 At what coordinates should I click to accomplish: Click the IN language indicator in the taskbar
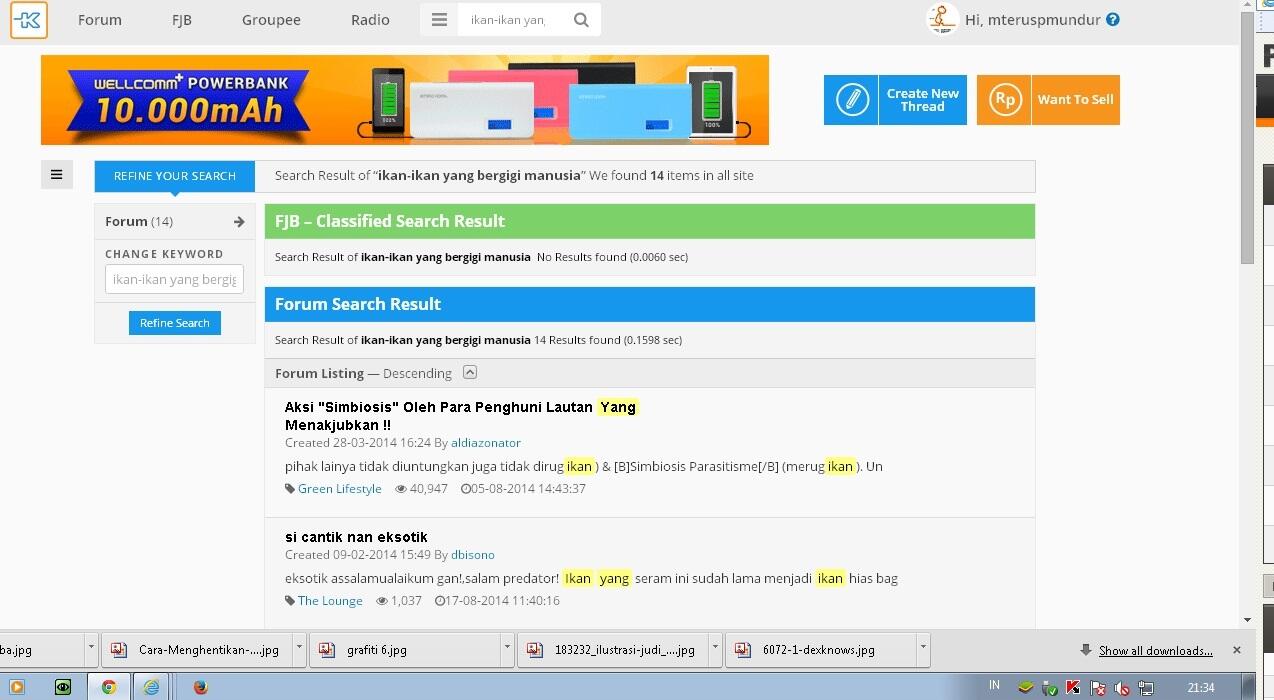click(994, 686)
